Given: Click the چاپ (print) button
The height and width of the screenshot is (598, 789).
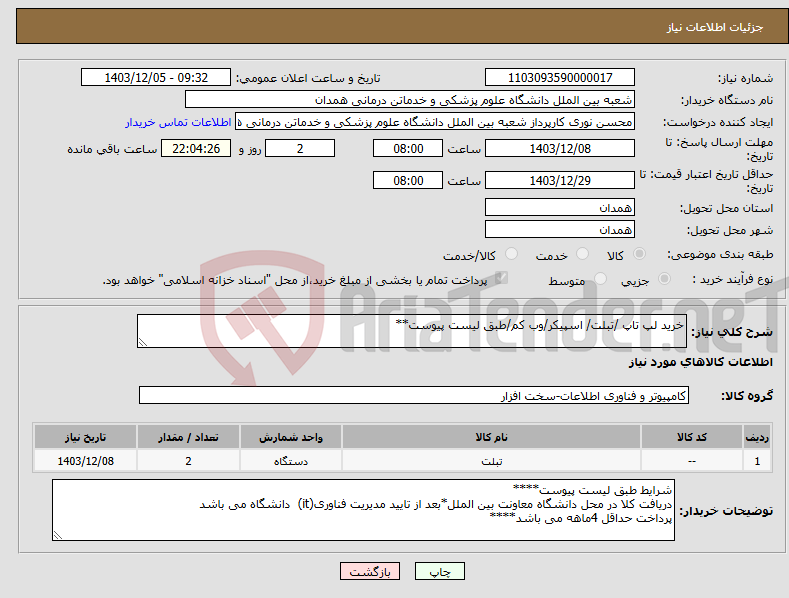Looking at the screenshot, I should coord(439,571).
